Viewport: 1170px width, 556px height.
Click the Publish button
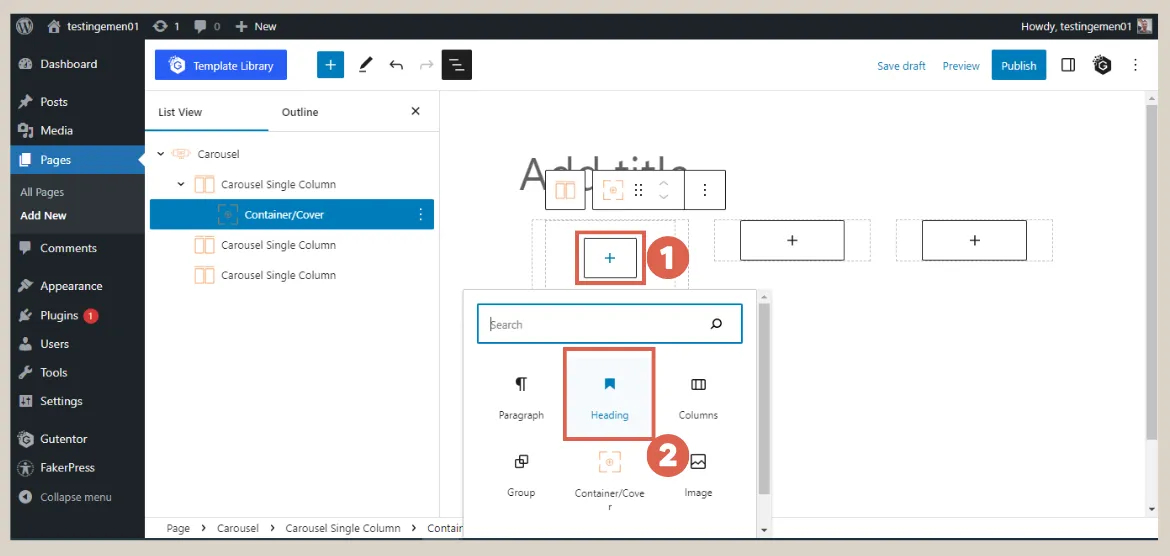1018,65
